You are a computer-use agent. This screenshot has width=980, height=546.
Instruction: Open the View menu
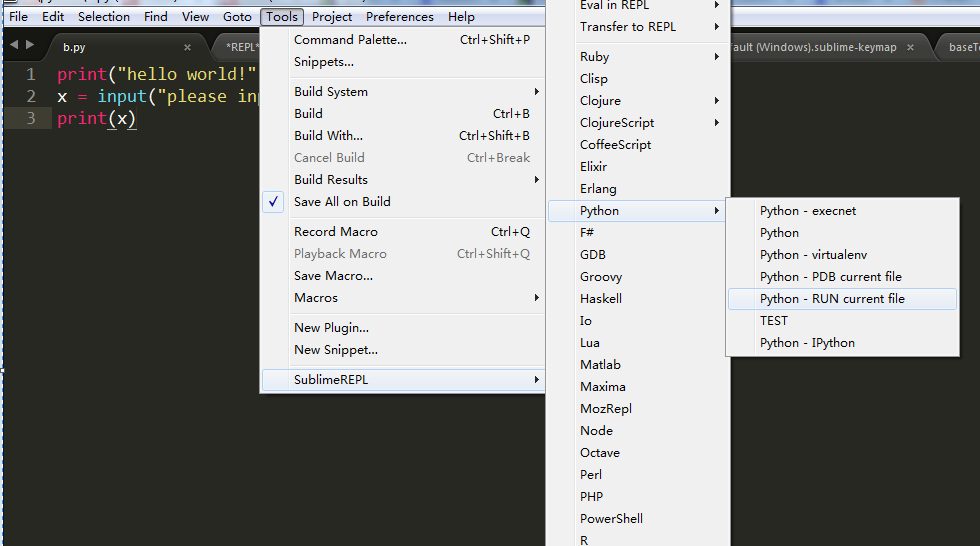pos(195,17)
